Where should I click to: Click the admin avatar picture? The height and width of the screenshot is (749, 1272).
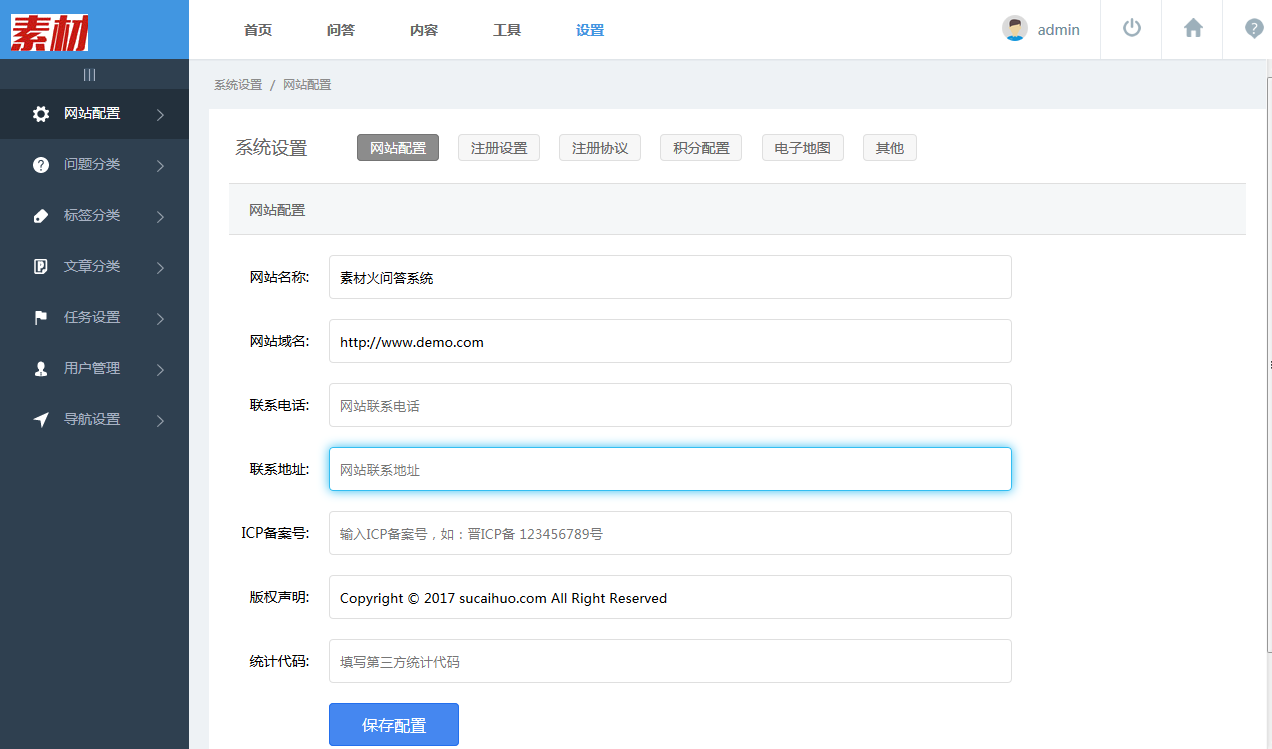pyautogui.click(x=1015, y=29)
